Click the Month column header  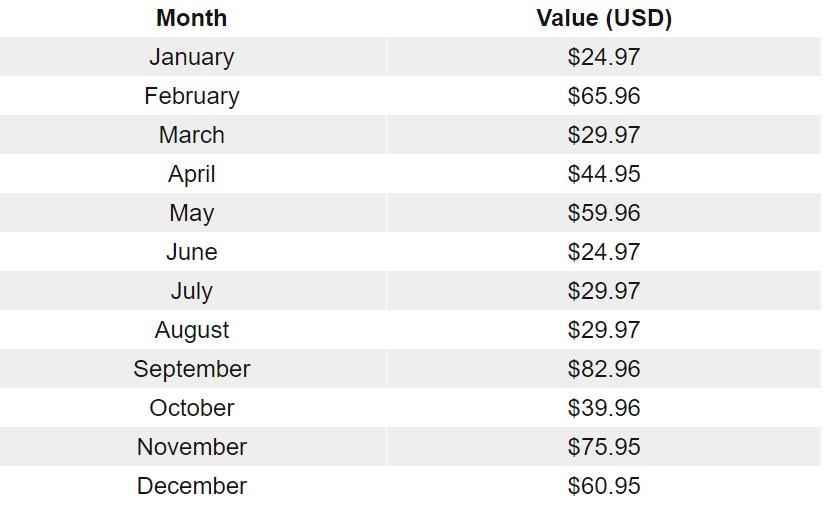(x=192, y=18)
